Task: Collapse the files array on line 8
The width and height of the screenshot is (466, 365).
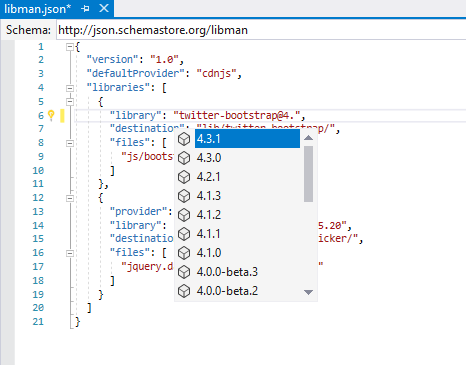Action: [x=70, y=143]
